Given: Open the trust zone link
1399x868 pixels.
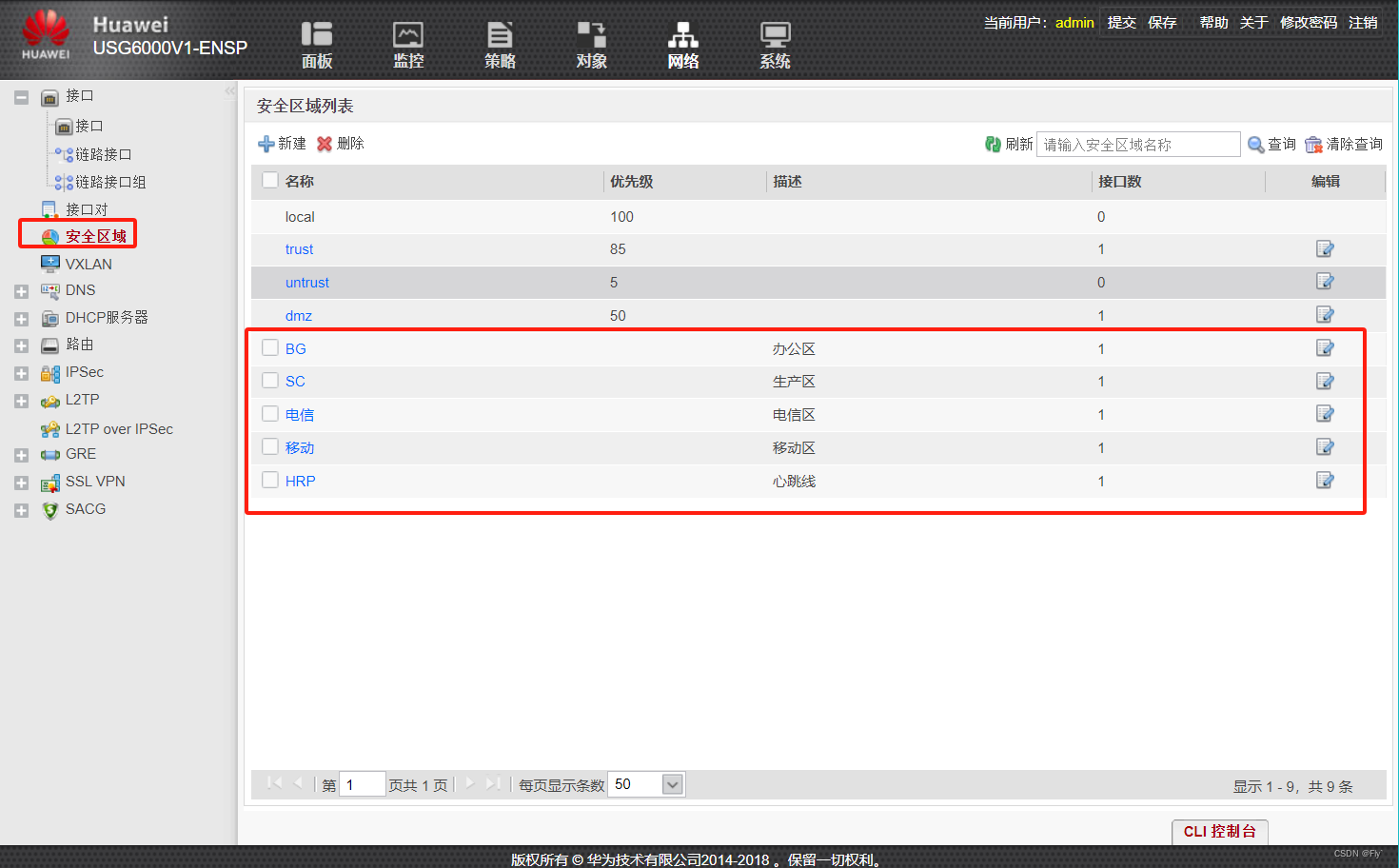Looking at the screenshot, I should point(299,249).
